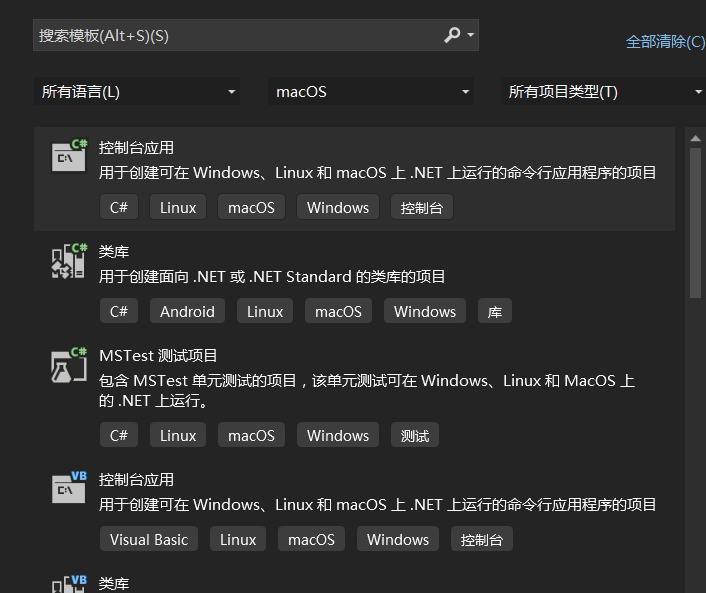
Task: Select the MSTest 测试项目 title
Action: tap(158, 356)
